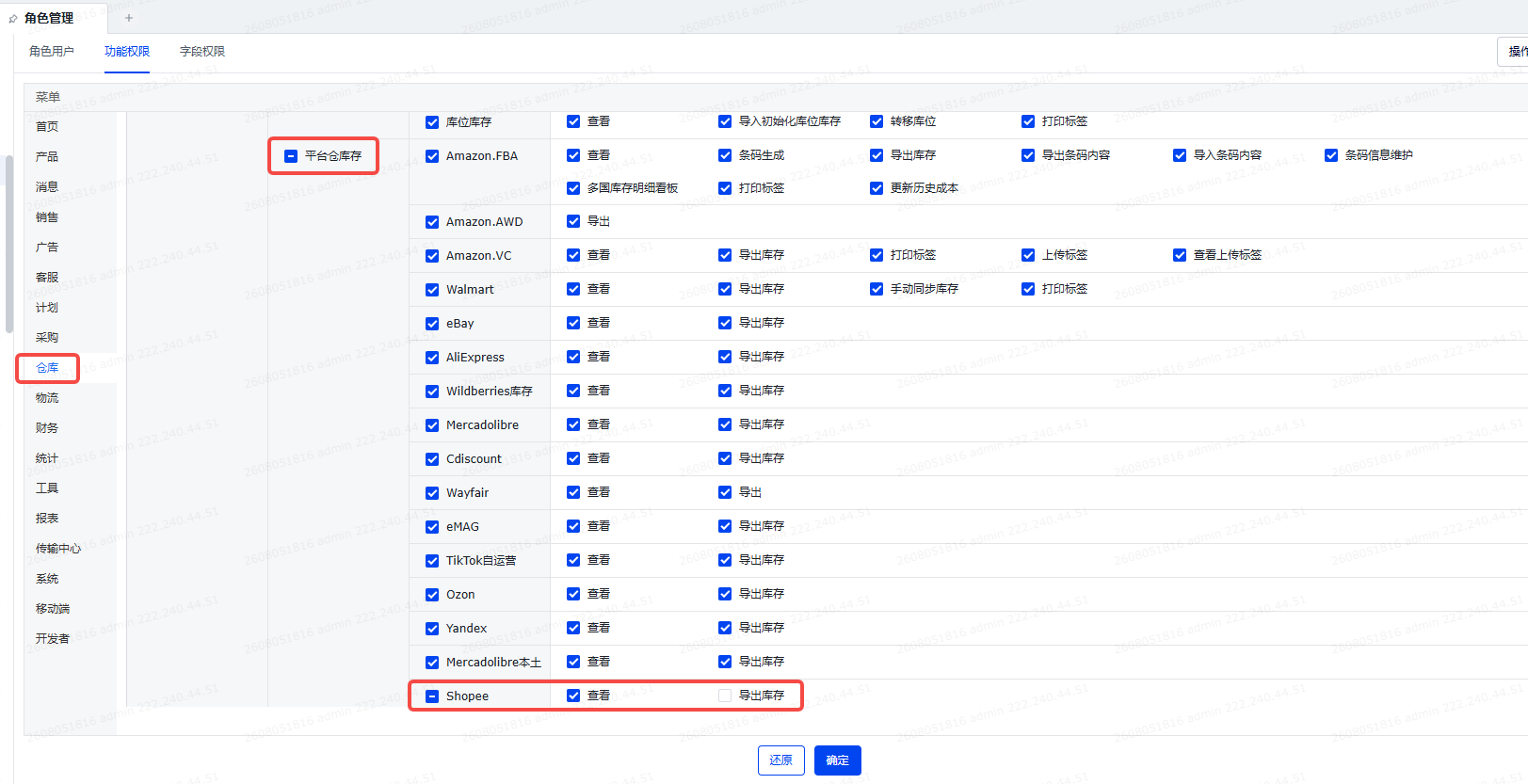Uncheck Amazon.AWD checkbox

pyautogui.click(x=432, y=222)
